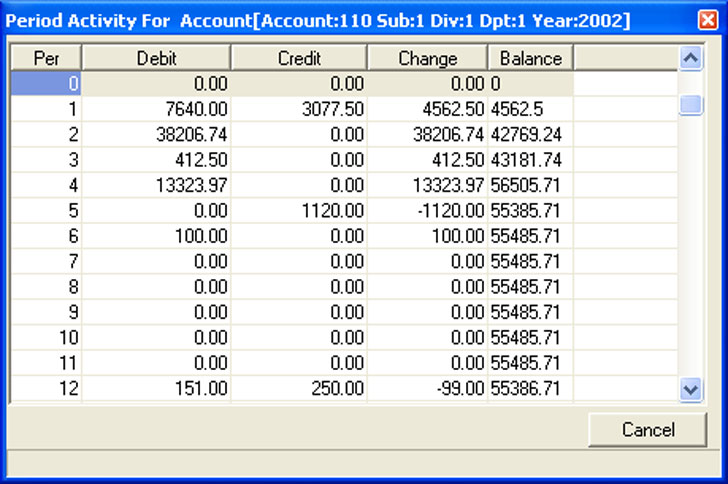Click balance cell 43181.74

[x=531, y=160]
